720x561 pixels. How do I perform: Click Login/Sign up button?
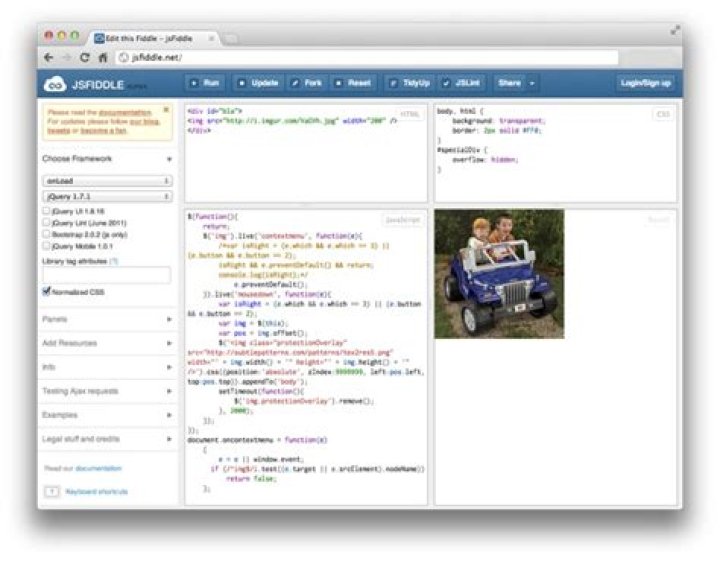[x=645, y=83]
